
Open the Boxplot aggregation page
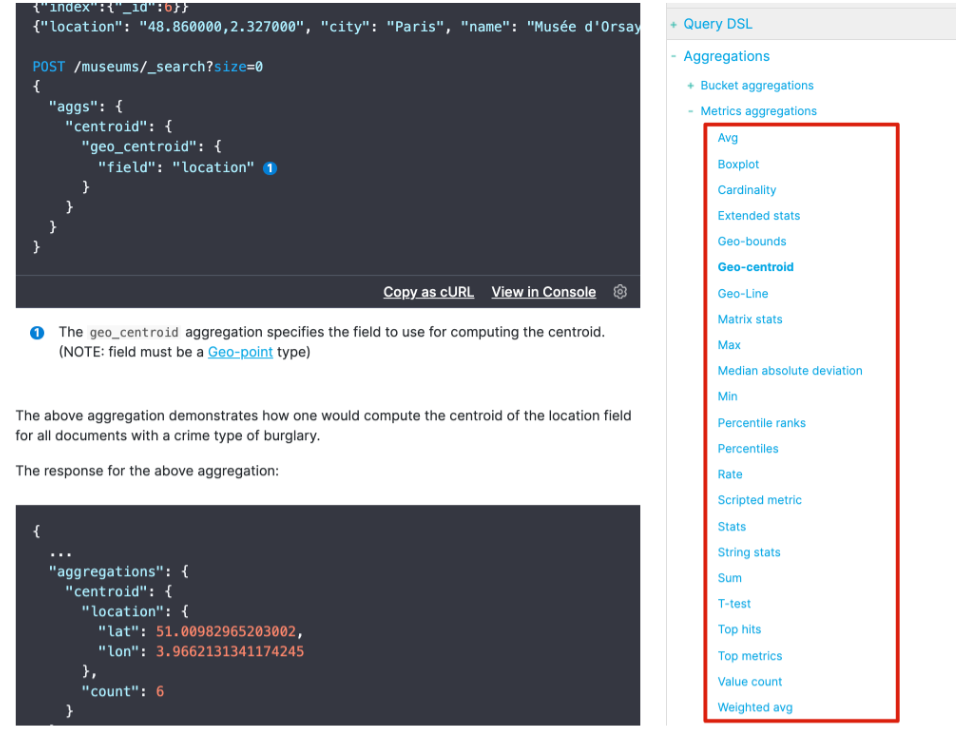(737, 164)
